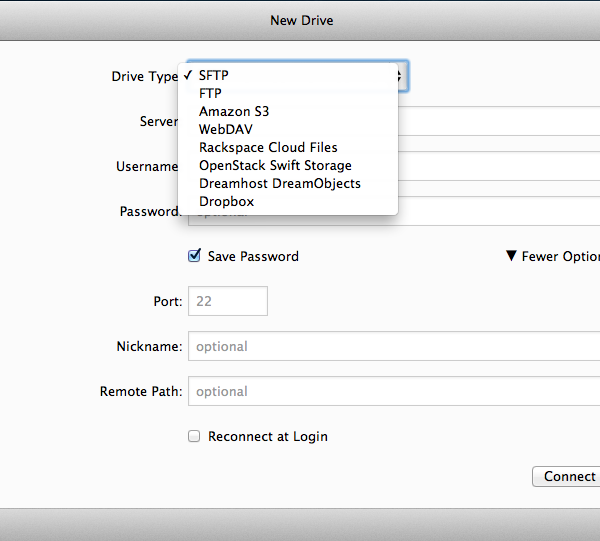Viewport: 600px width, 541px height.
Task: Focus the Username input field
Action: [x=500, y=166]
